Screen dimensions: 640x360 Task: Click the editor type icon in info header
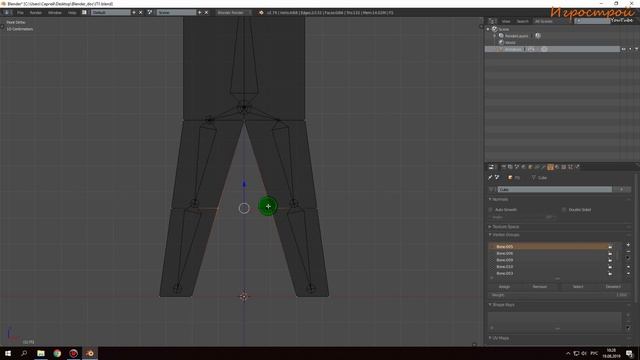click(x=7, y=13)
